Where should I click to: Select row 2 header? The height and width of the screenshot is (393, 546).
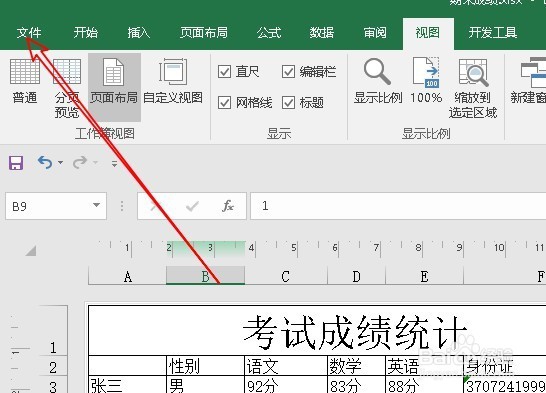pyautogui.click(x=53, y=366)
